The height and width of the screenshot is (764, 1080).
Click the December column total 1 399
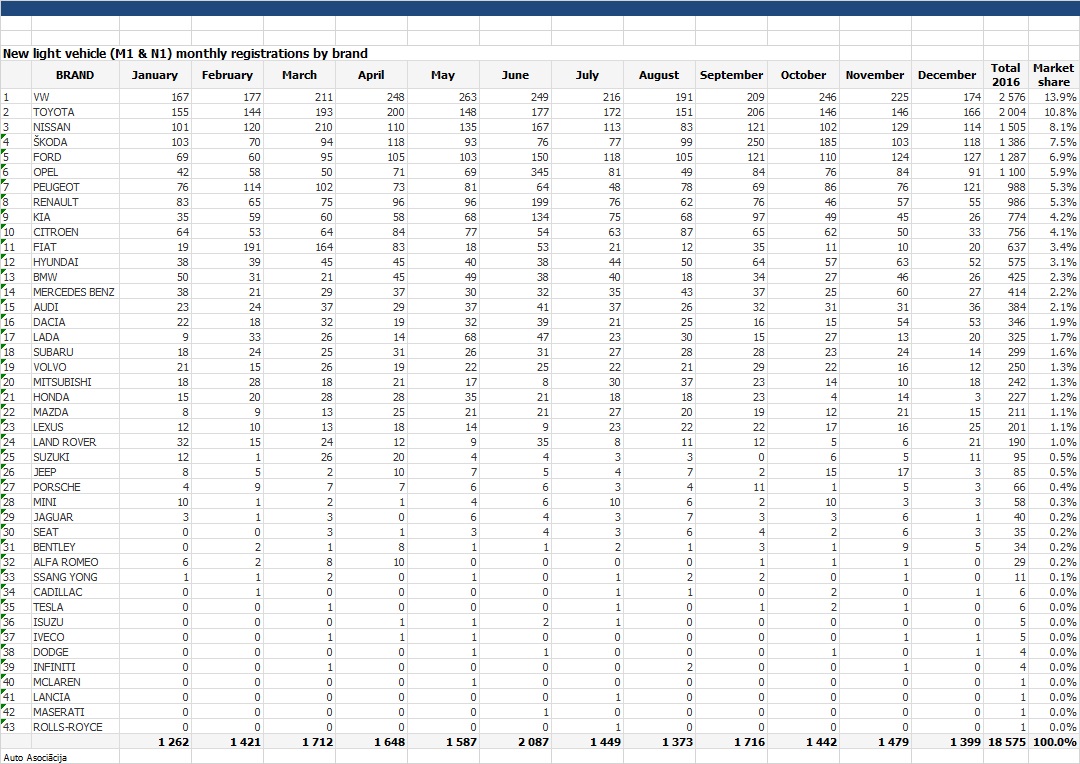tap(947, 742)
